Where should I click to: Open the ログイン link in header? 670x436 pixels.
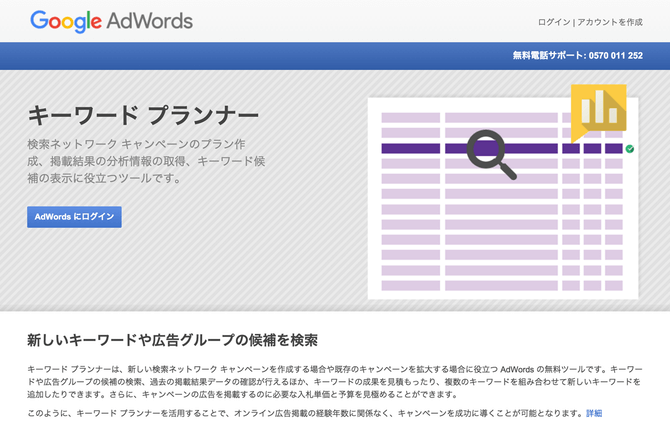(554, 22)
